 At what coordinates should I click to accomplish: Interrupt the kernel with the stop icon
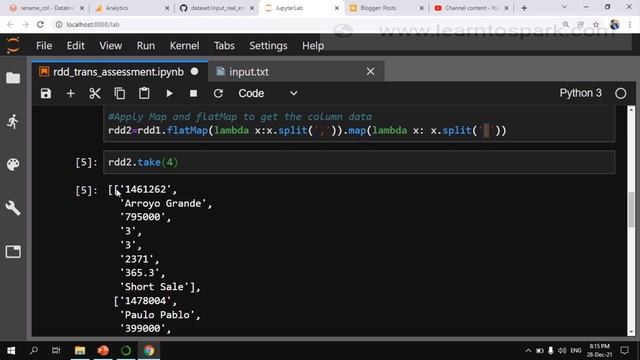(193, 93)
